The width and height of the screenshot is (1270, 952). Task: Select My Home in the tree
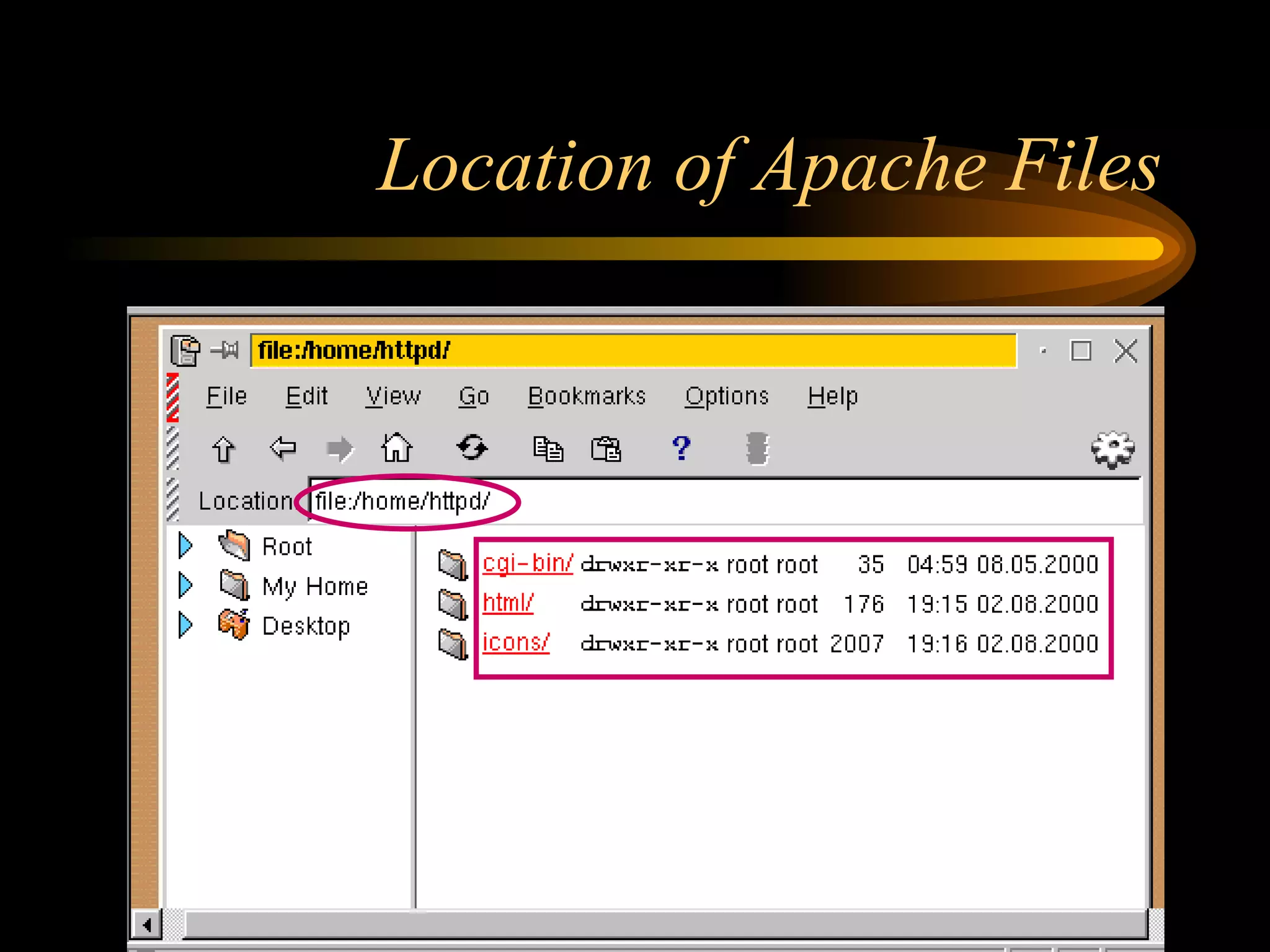315,586
